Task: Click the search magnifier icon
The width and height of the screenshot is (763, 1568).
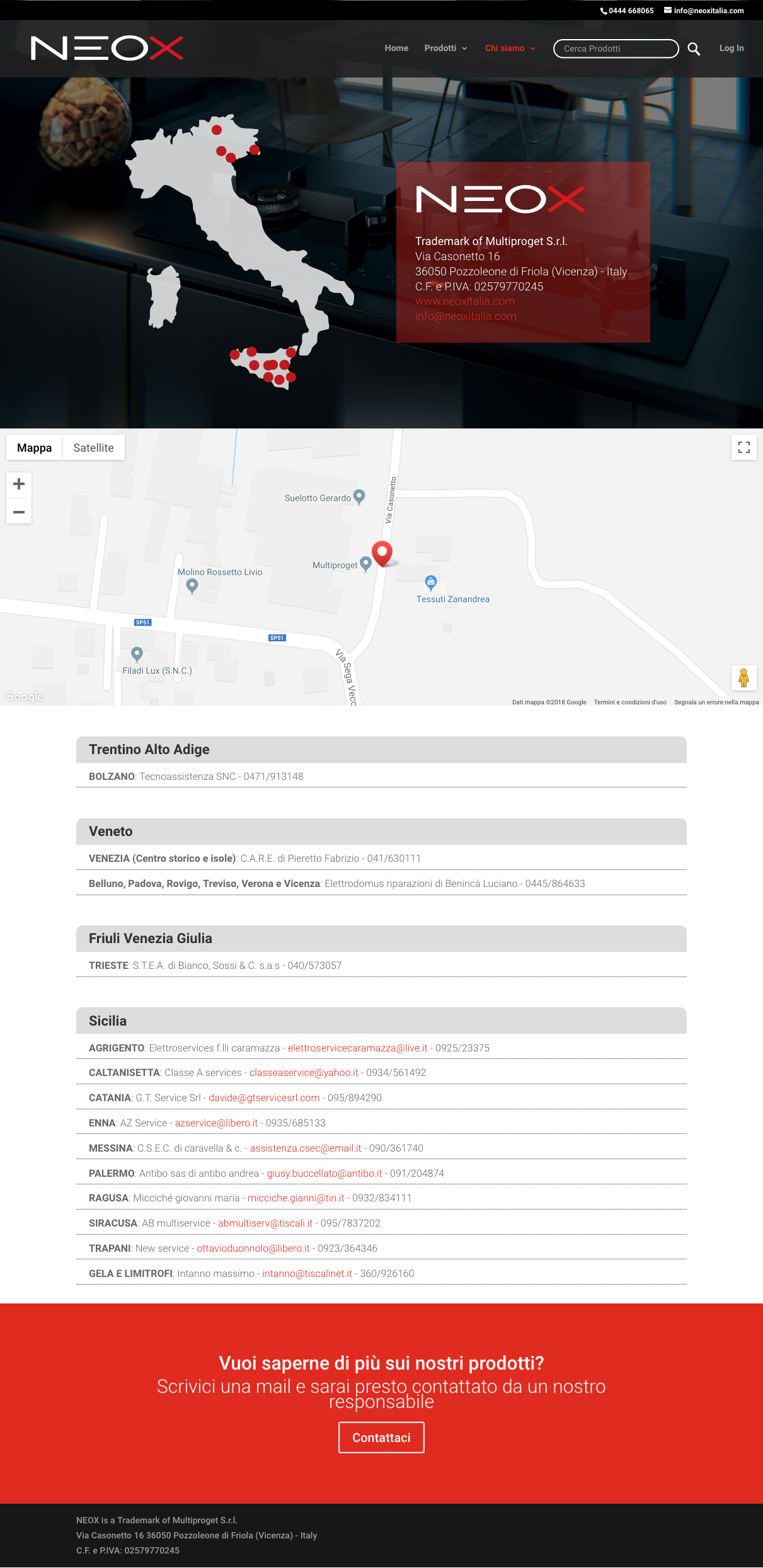Action: pyautogui.click(x=694, y=49)
